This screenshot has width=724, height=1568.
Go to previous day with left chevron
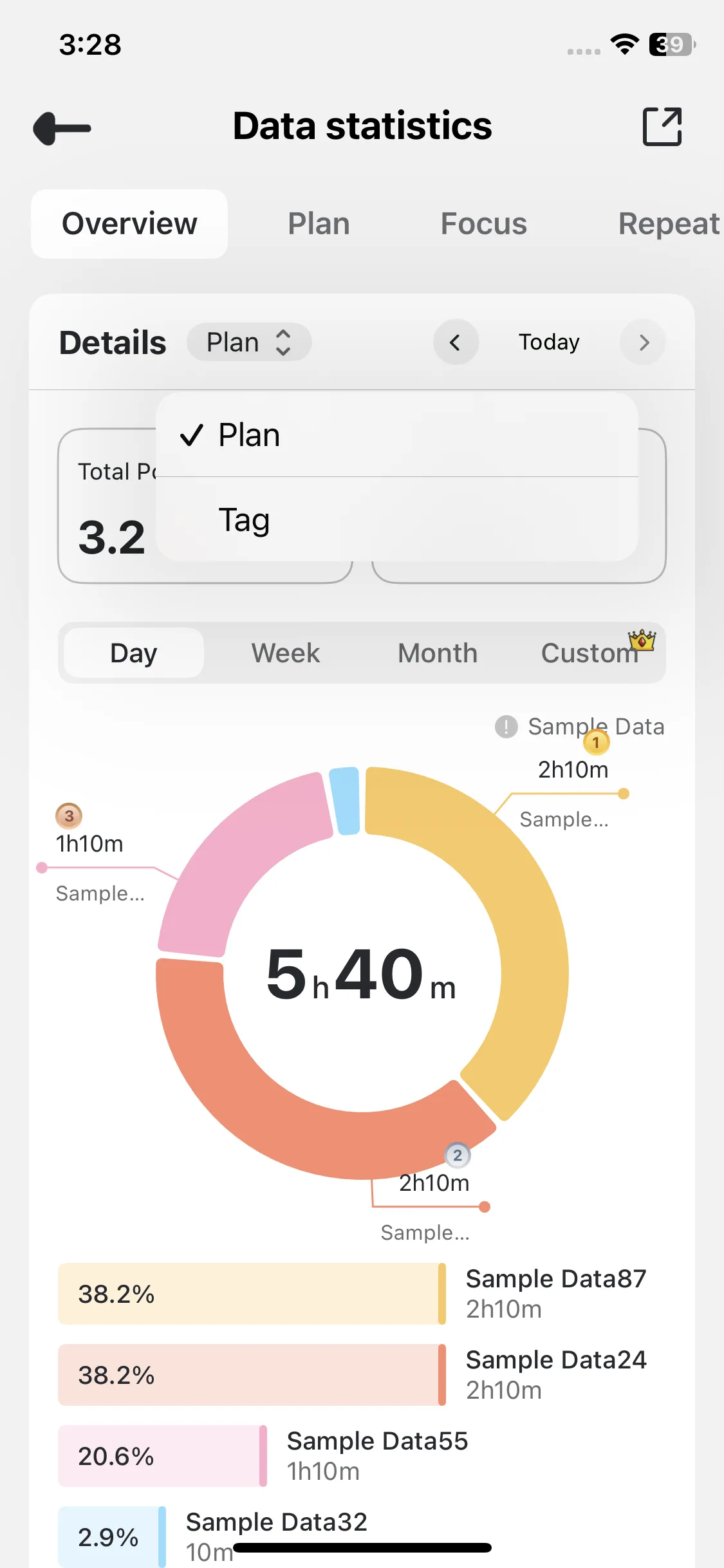click(x=456, y=342)
